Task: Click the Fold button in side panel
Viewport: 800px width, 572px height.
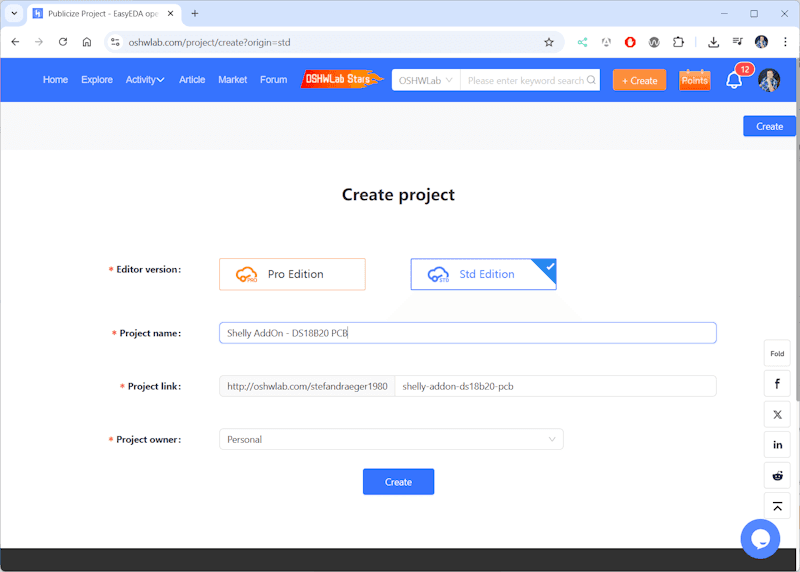Action: (x=777, y=353)
